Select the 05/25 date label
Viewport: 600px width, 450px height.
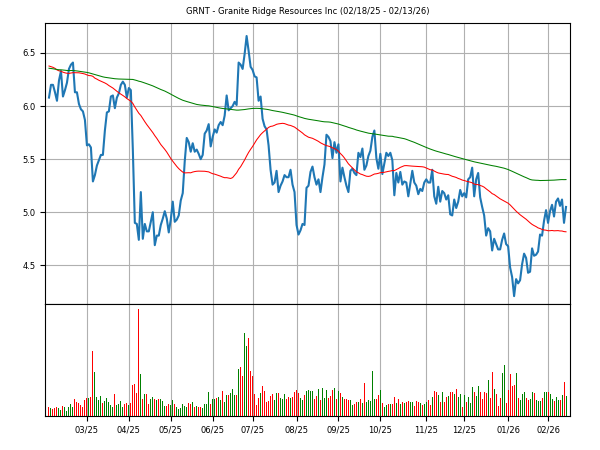click(x=171, y=429)
